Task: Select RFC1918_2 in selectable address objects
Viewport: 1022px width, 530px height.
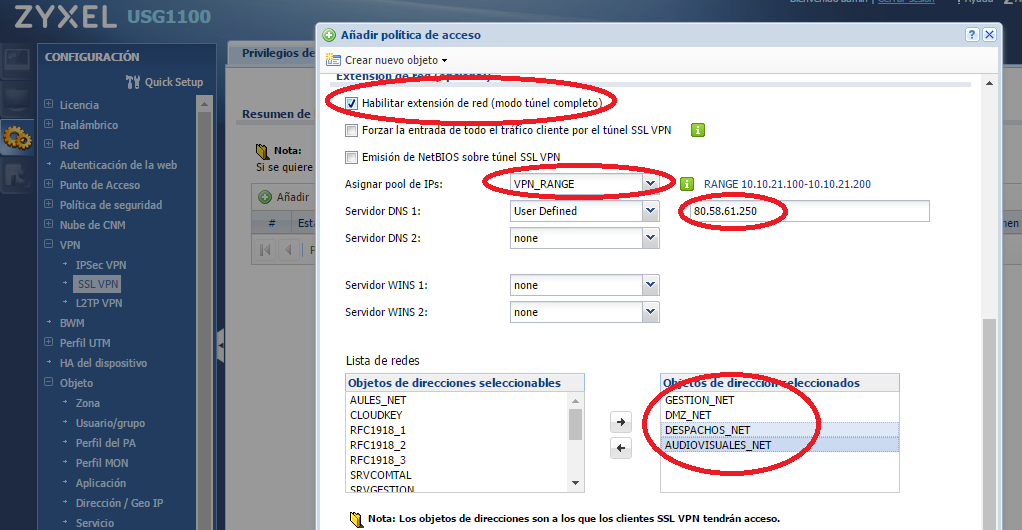Action: (377, 445)
